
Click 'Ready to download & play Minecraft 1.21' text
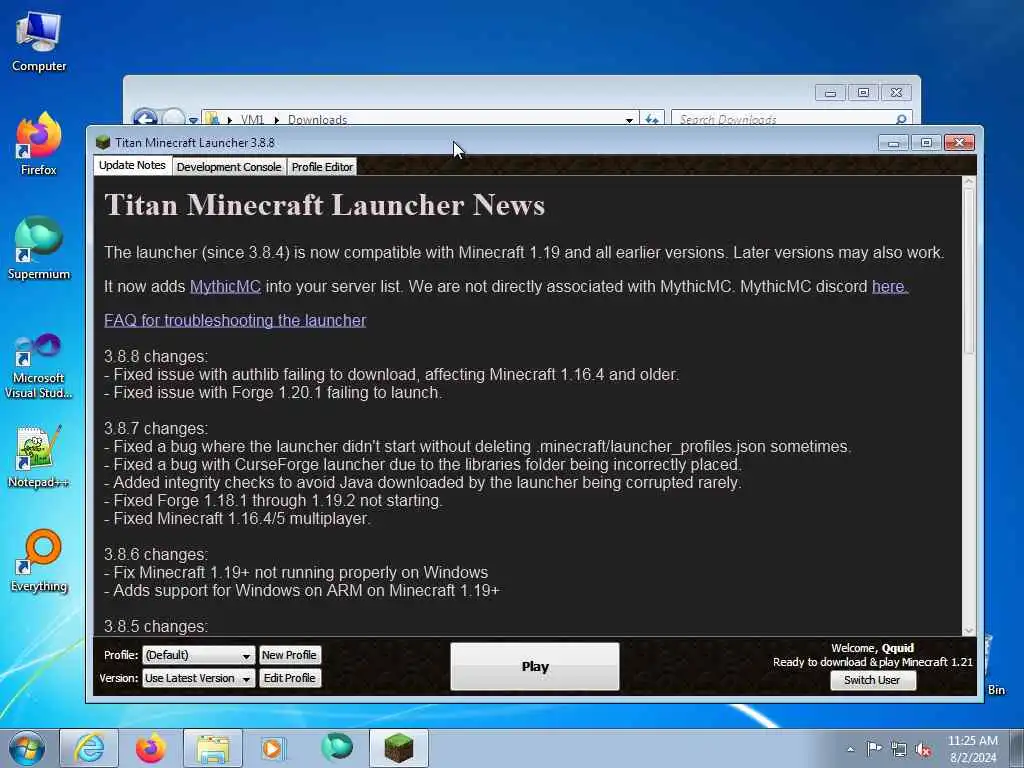(x=873, y=662)
